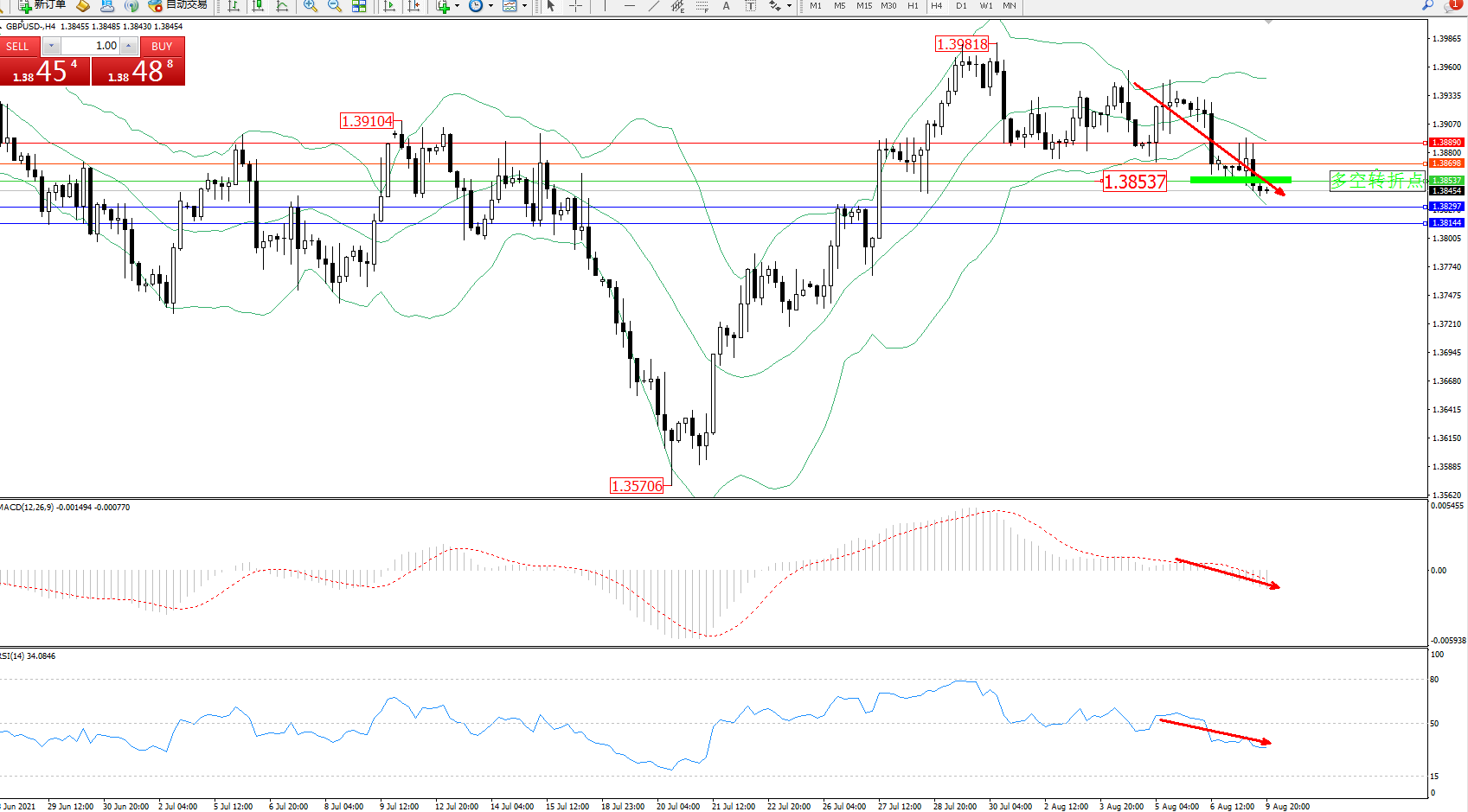Open the tile windows grid icon
This screenshot has width=1468, height=812.
coord(359,6)
